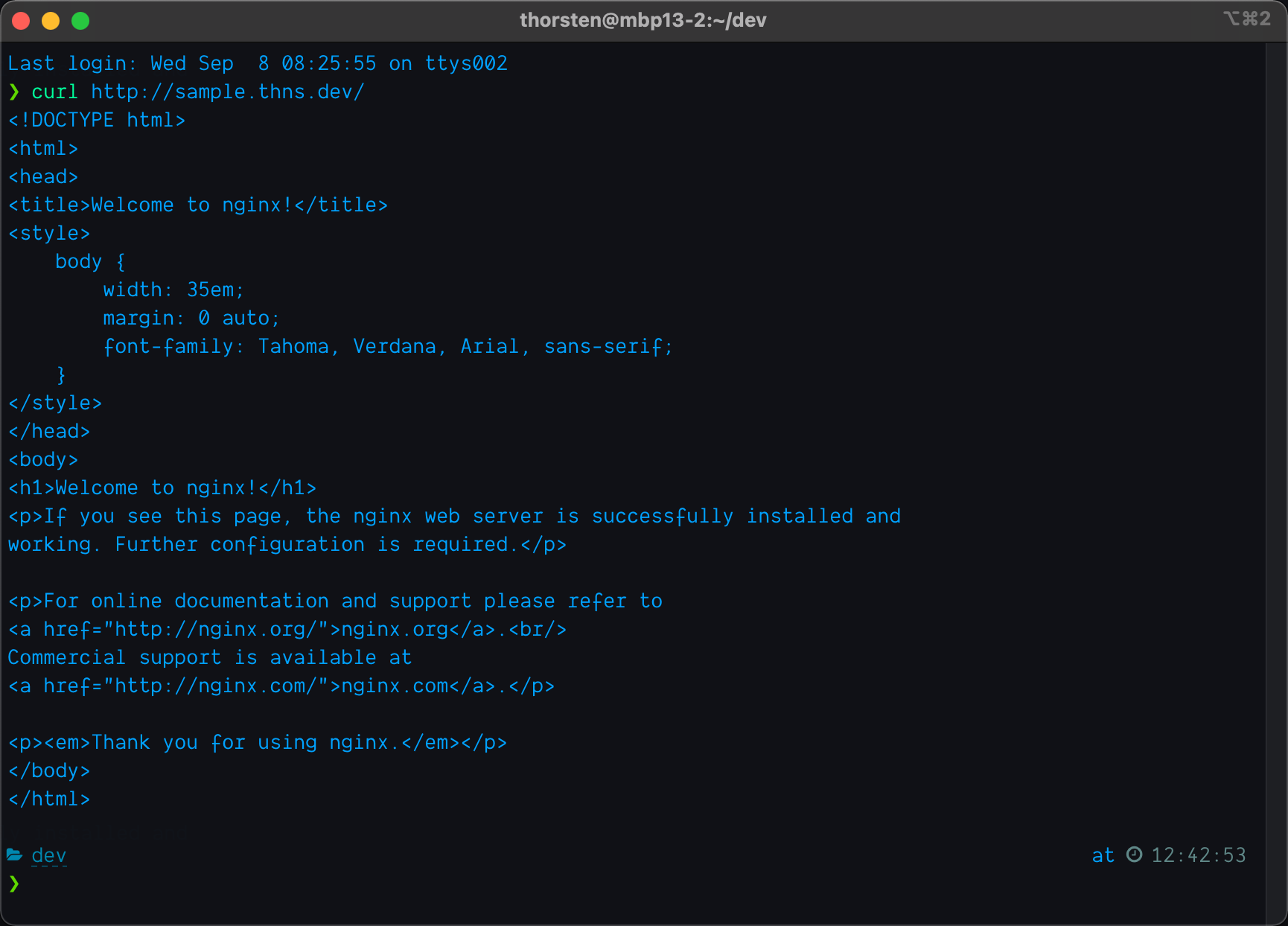Zoom the window with the green button
This screenshot has height=926, width=1288.
click(x=80, y=21)
